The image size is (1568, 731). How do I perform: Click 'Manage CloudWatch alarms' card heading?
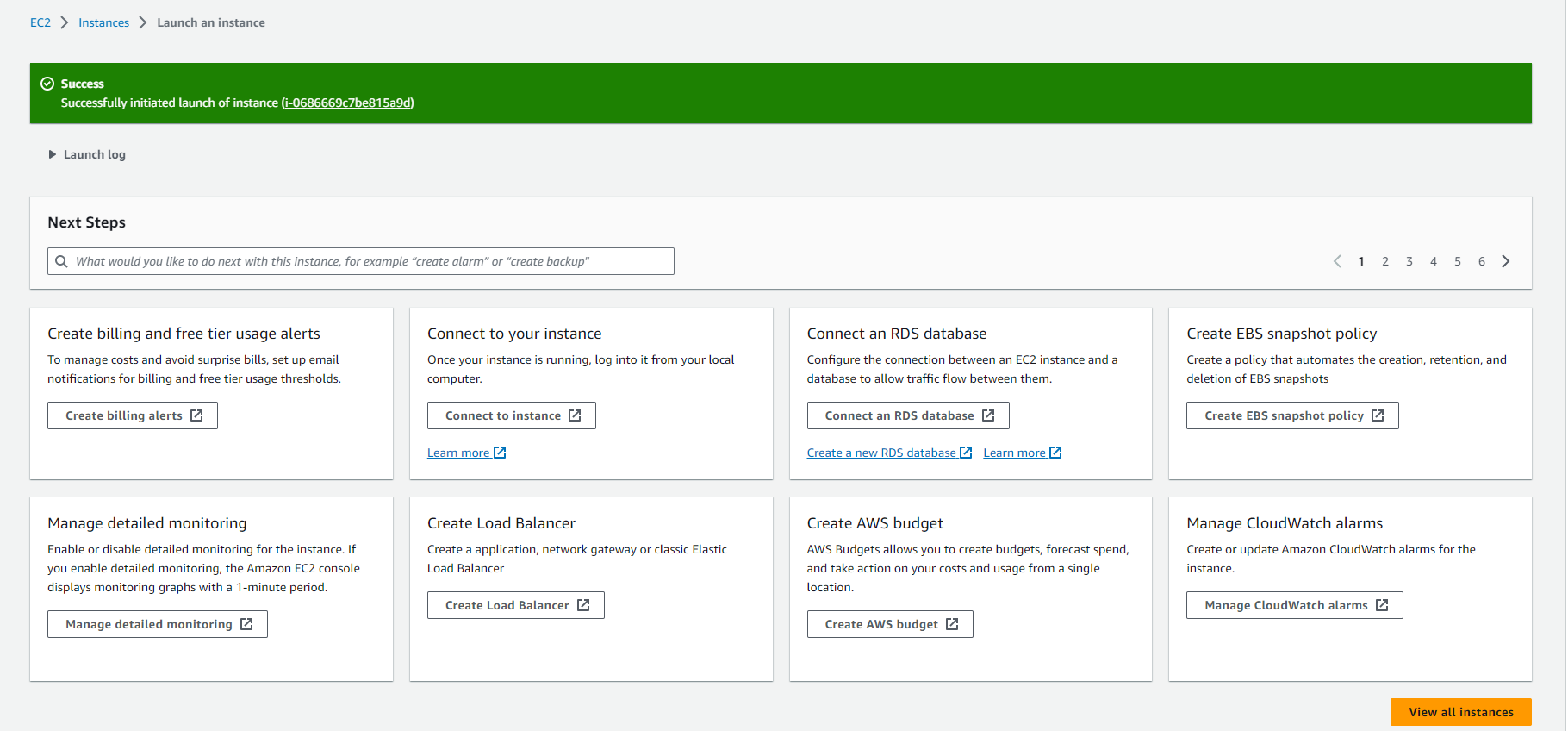click(x=1285, y=523)
